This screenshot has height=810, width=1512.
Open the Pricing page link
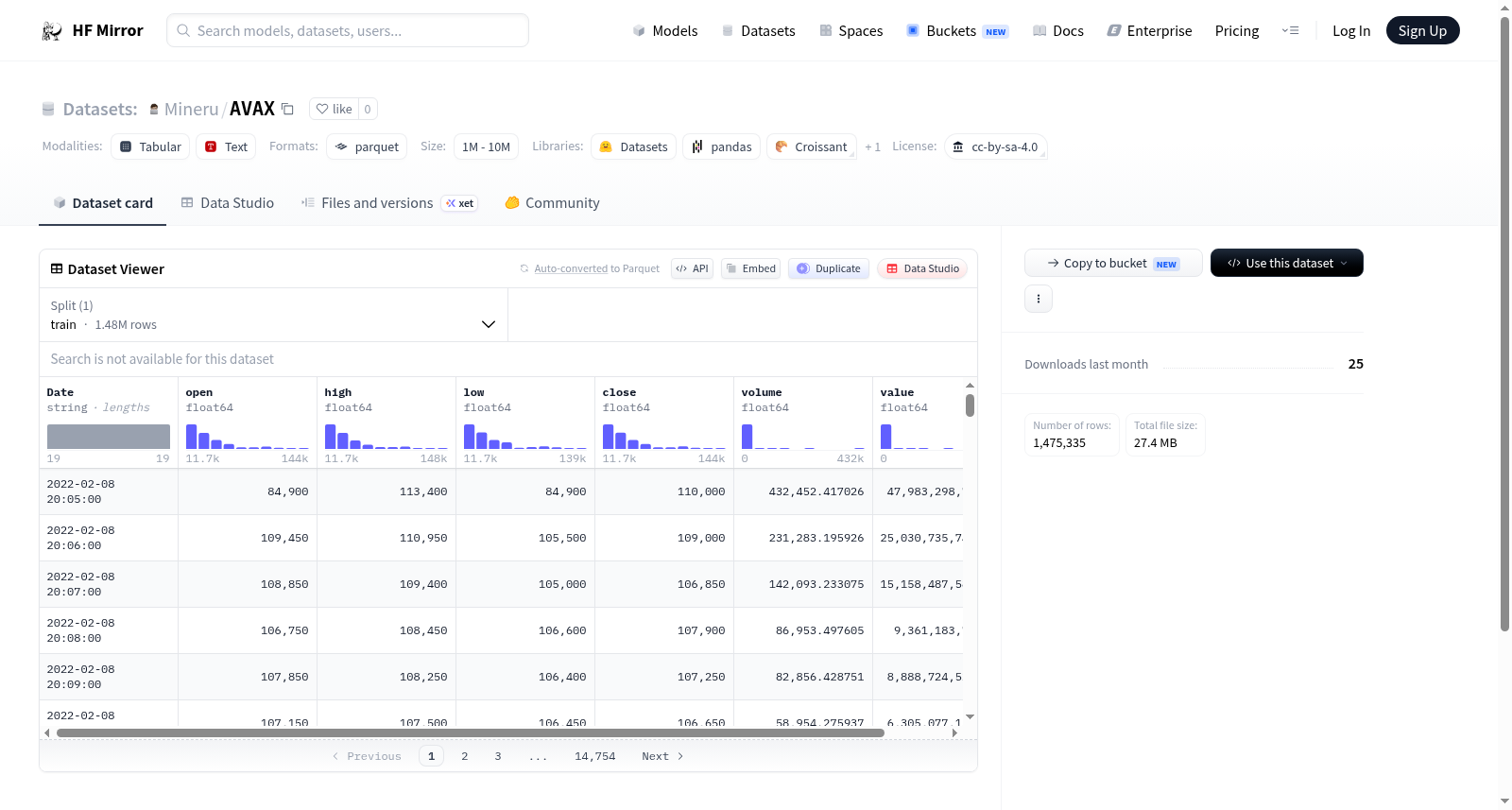pyautogui.click(x=1237, y=31)
